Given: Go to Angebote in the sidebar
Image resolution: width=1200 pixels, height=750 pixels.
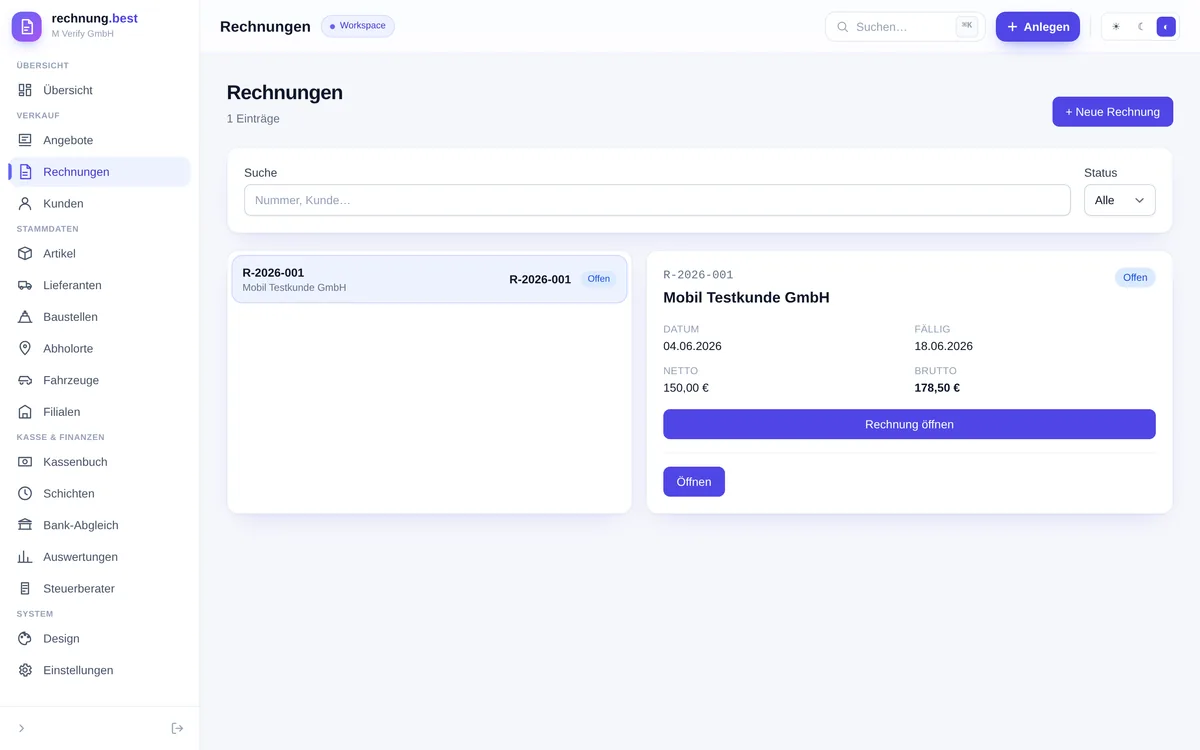Looking at the screenshot, I should [x=99, y=140].
